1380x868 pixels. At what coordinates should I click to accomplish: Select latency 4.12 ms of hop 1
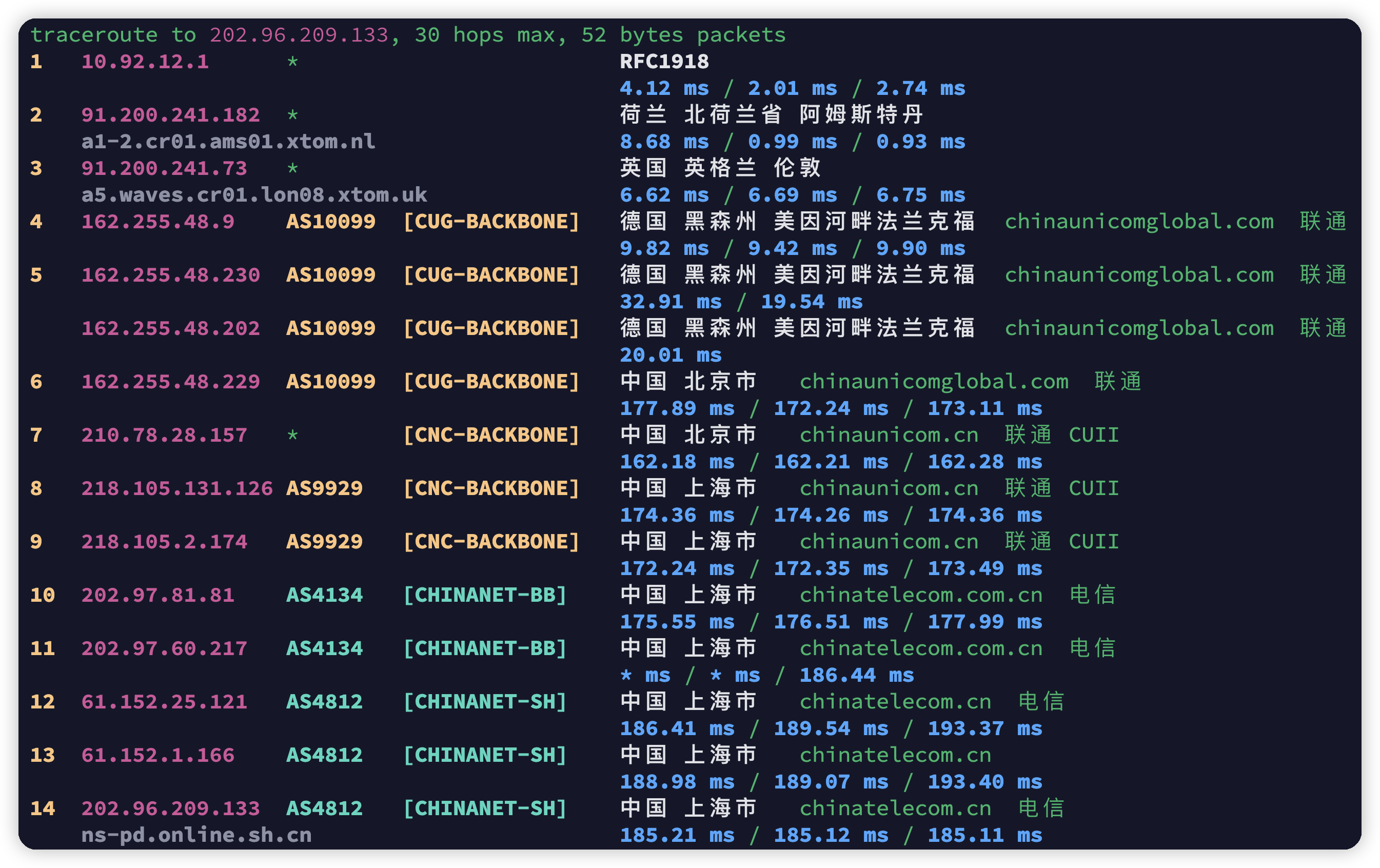coord(664,88)
